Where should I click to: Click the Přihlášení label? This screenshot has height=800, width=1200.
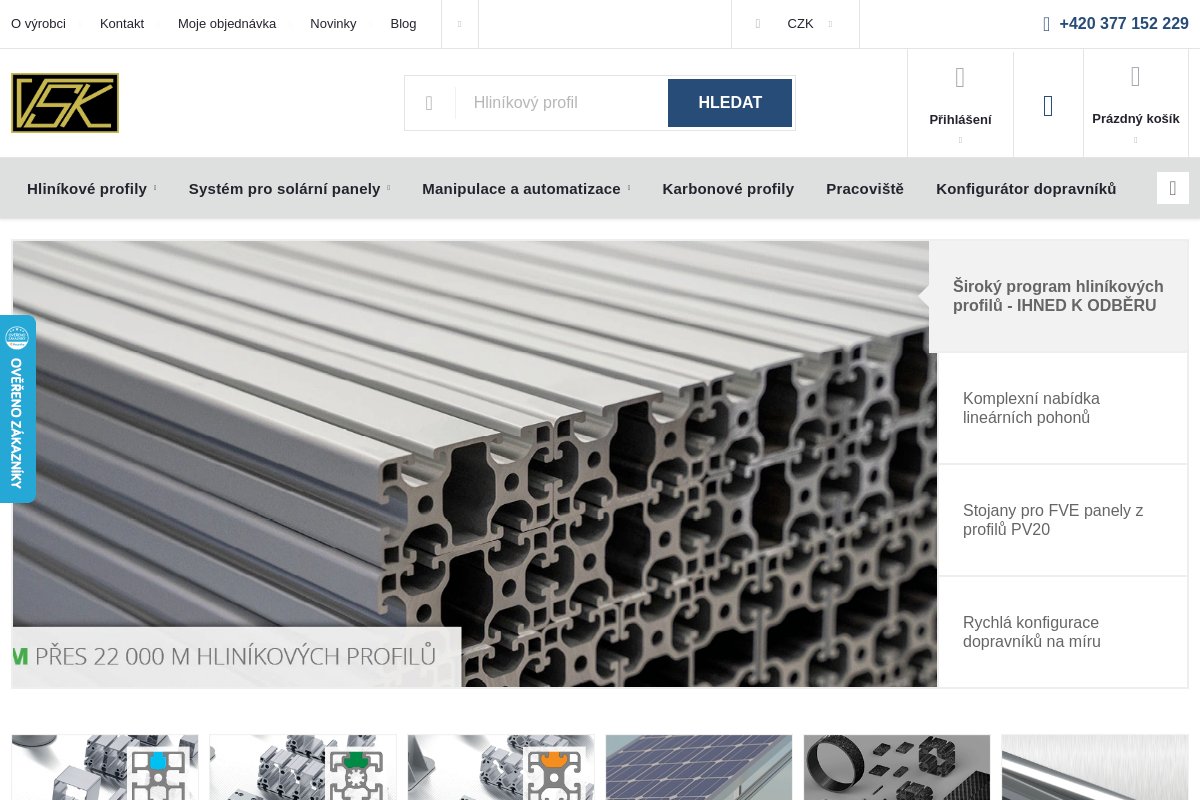tap(960, 120)
